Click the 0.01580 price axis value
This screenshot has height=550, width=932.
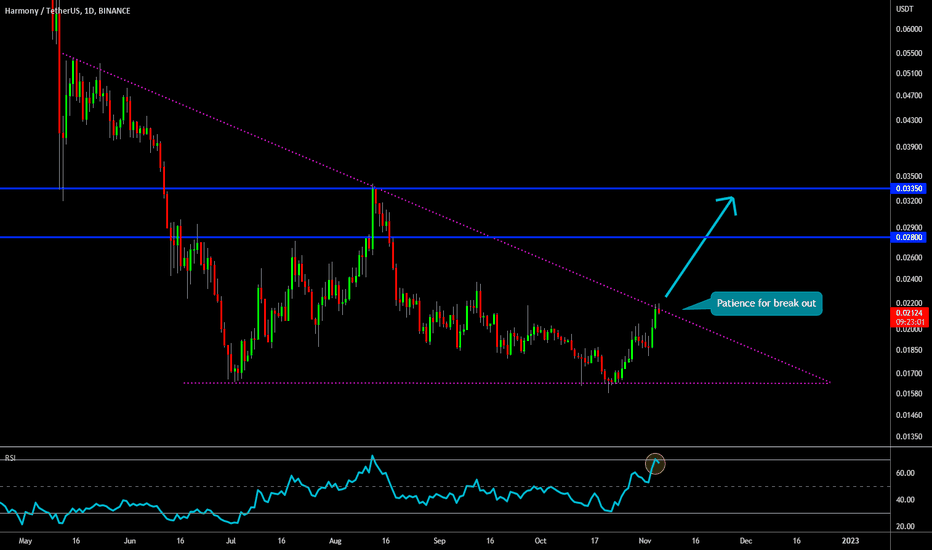pyautogui.click(x=909, y=394)
